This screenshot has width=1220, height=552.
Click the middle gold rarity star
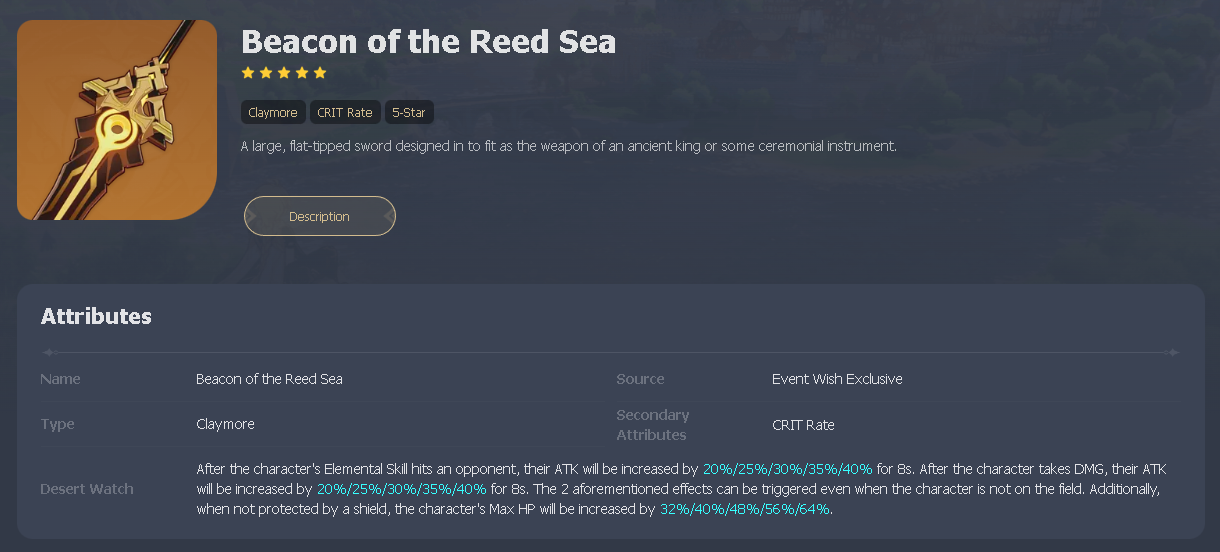click(284, 73)
